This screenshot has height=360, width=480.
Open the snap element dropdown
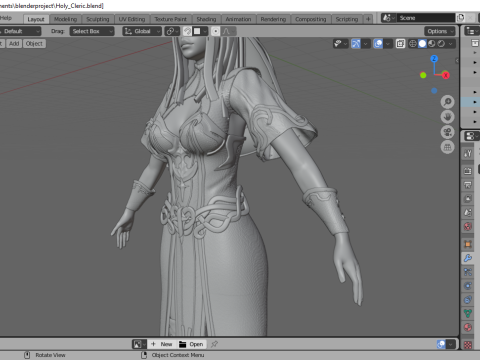(200, 31)
